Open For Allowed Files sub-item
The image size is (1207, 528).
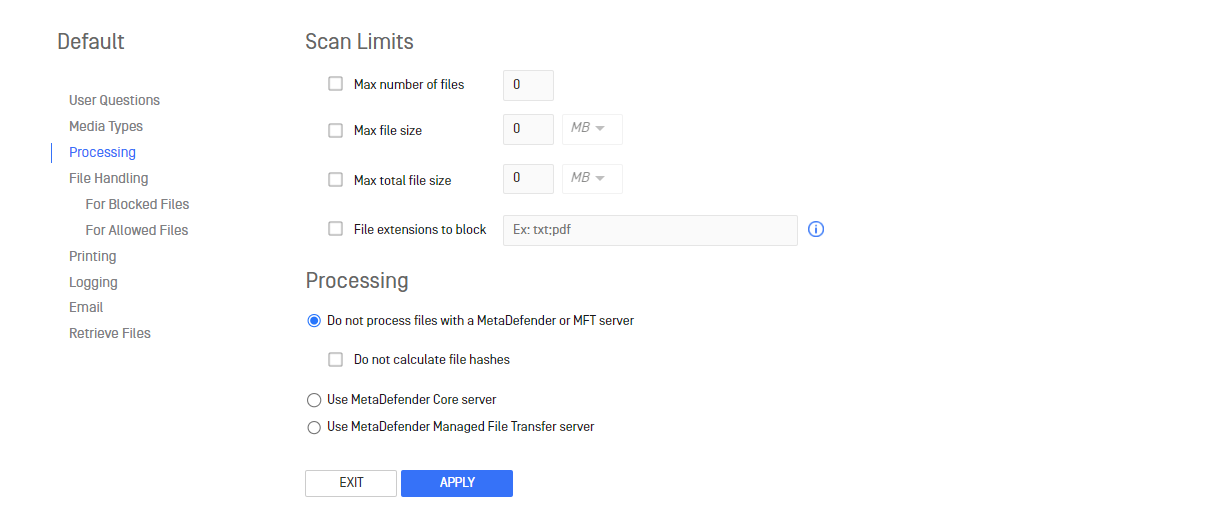[x=137, y=230]
